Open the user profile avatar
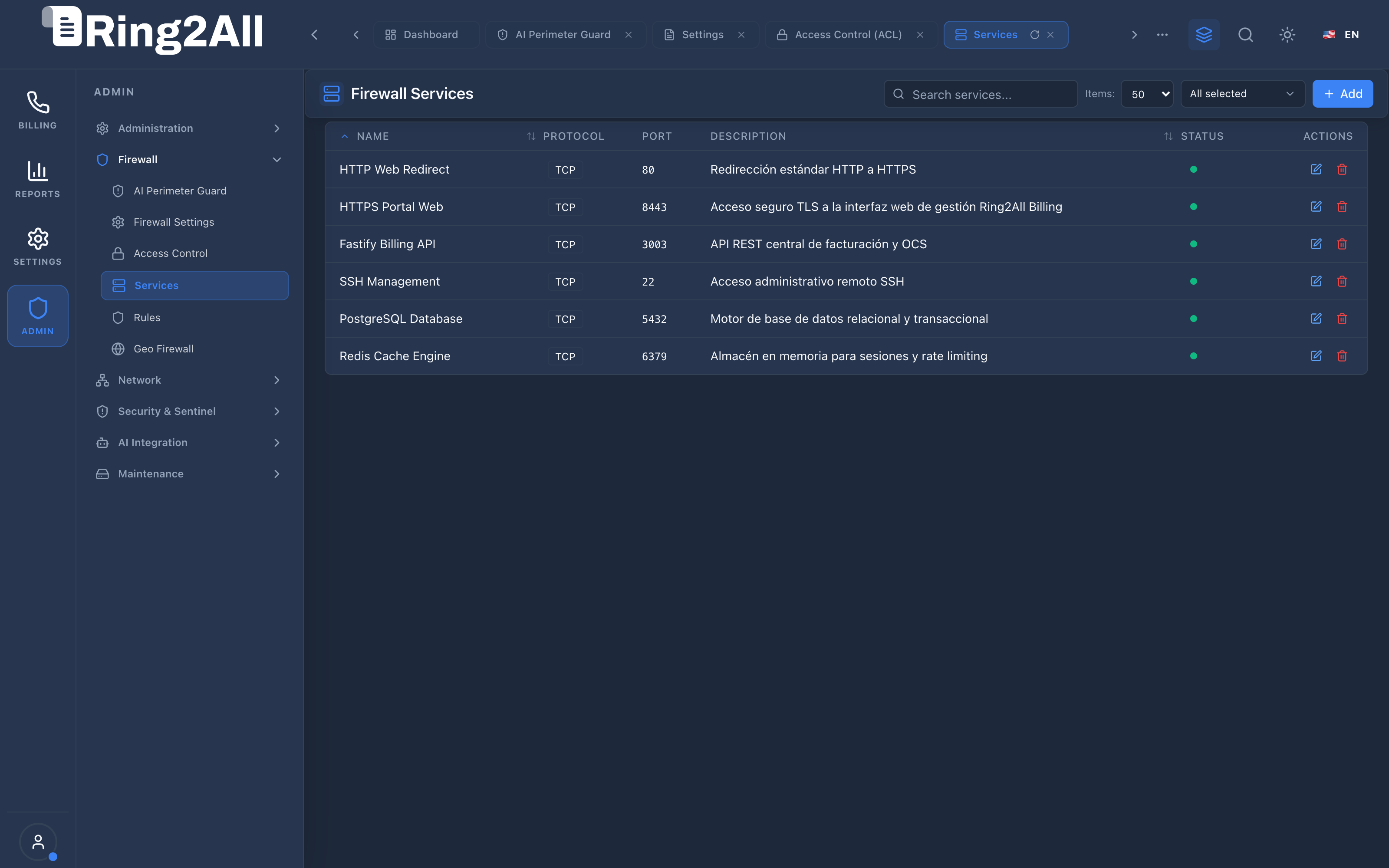Viewport: 1389px width, 868px height. [38, 842]
